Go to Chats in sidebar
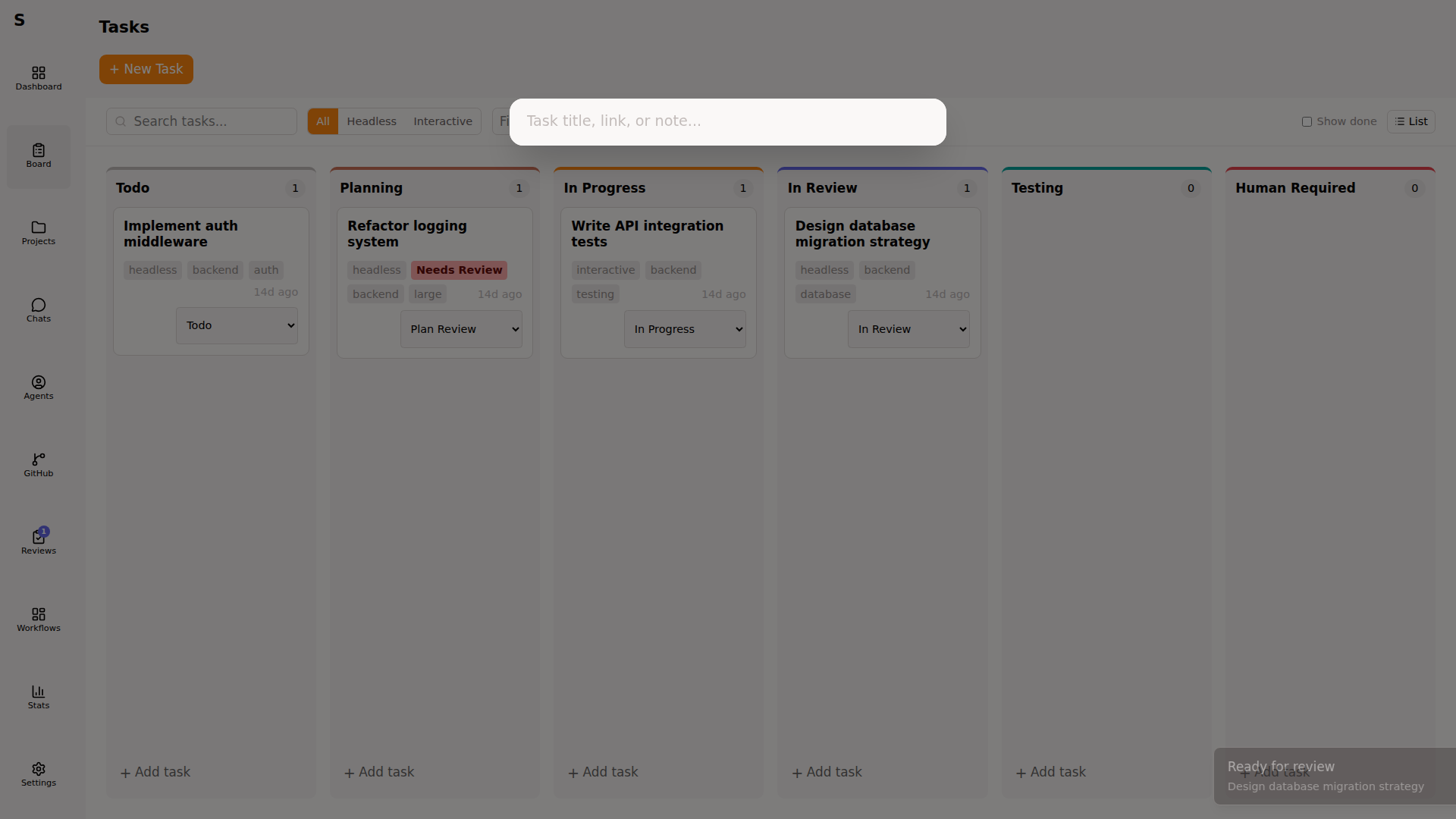 (39, 310)
